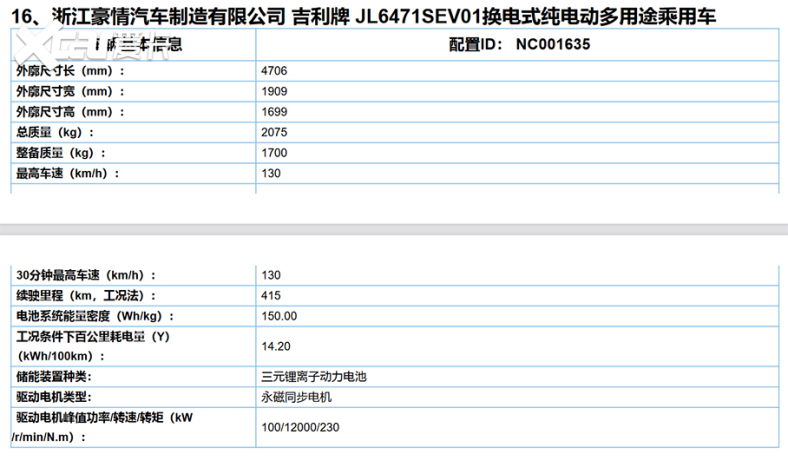This screenshot has height=461, width=788.
Task: Click the 驱动电机类型 label
Action: (x=54, y=397)
